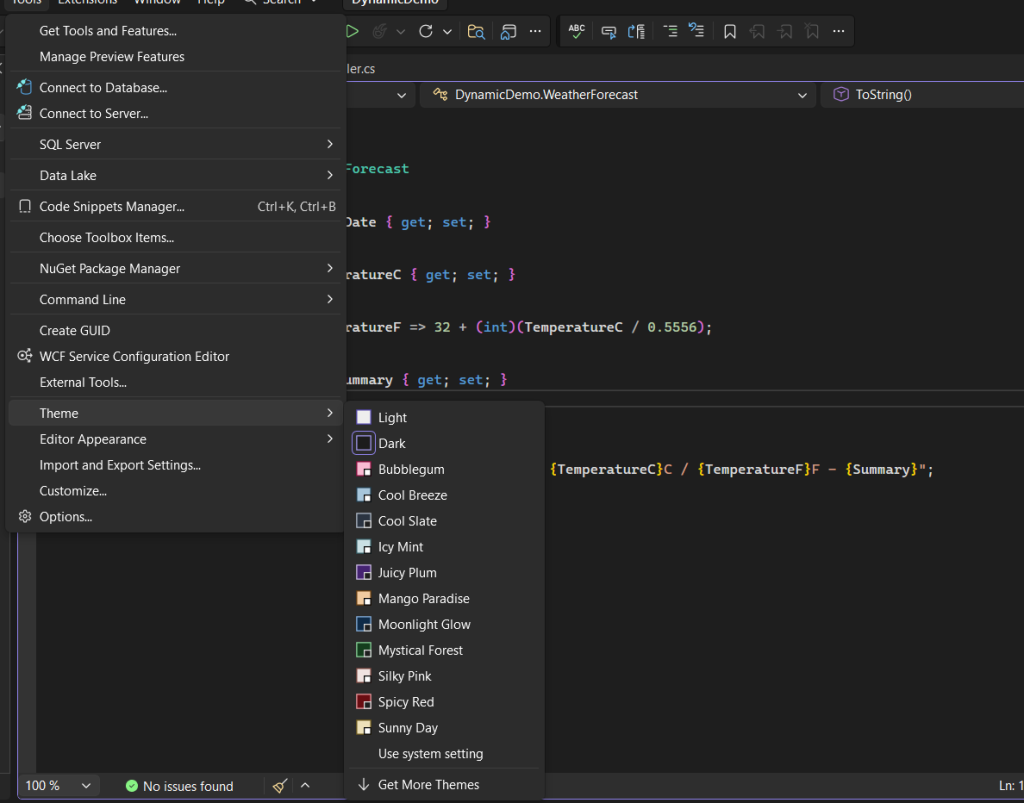This screenshot has width=1024, height=803.
Task: Open text editor toolbar overflow ellipsis
Action: point(839,31)
